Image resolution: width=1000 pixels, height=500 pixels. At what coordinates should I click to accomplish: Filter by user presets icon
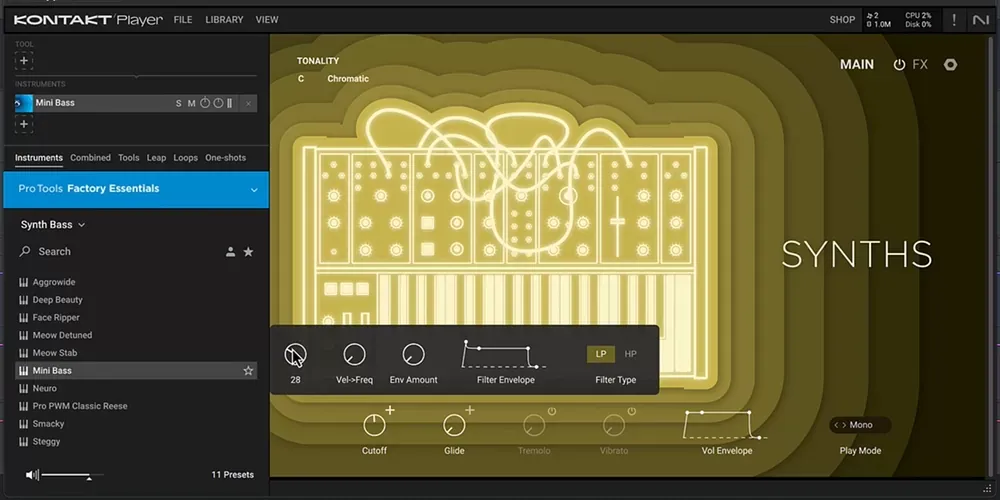(x=231, y=252)
